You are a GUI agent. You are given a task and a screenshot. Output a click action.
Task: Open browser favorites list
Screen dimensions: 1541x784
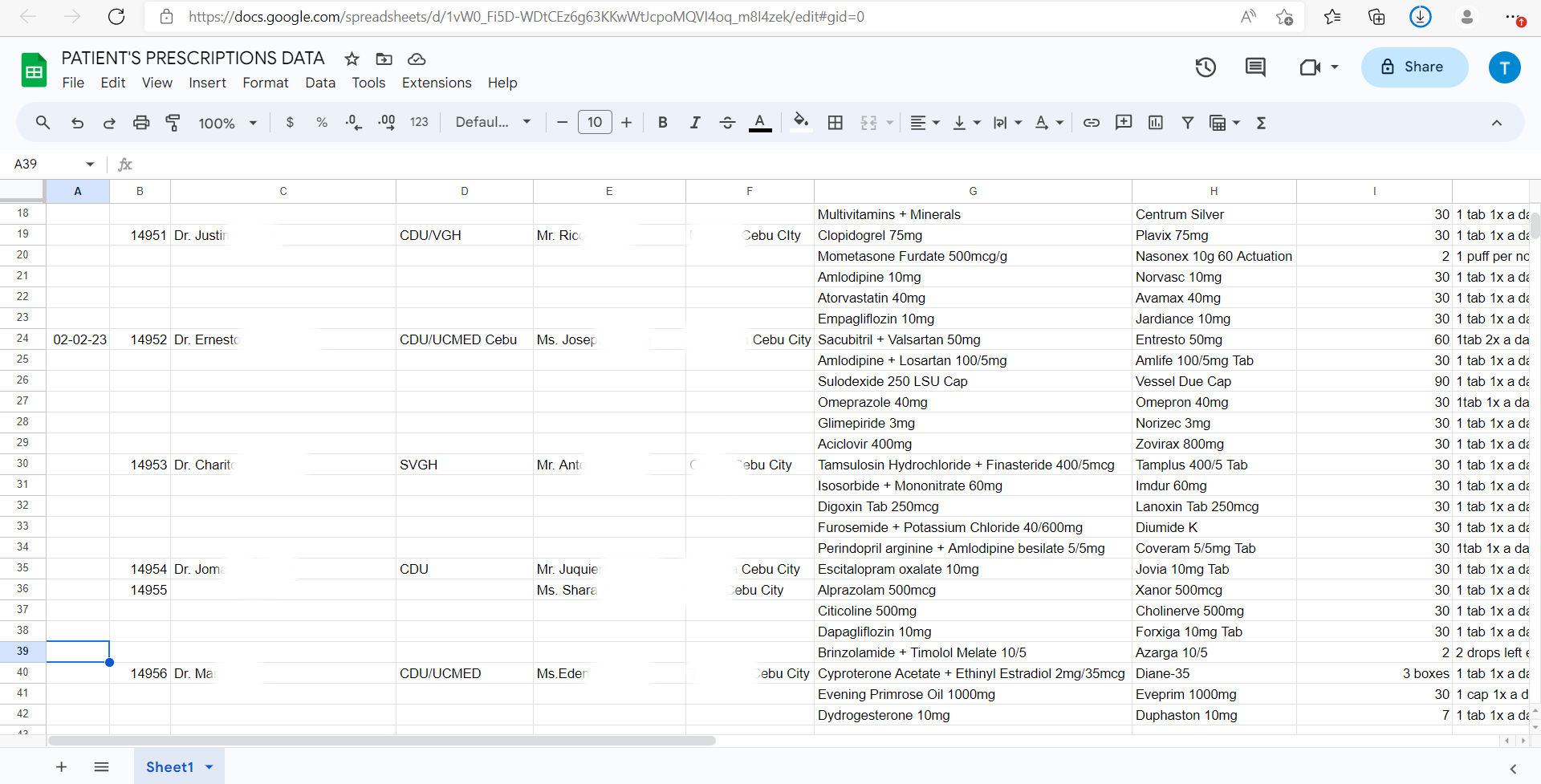point(1332,17)
